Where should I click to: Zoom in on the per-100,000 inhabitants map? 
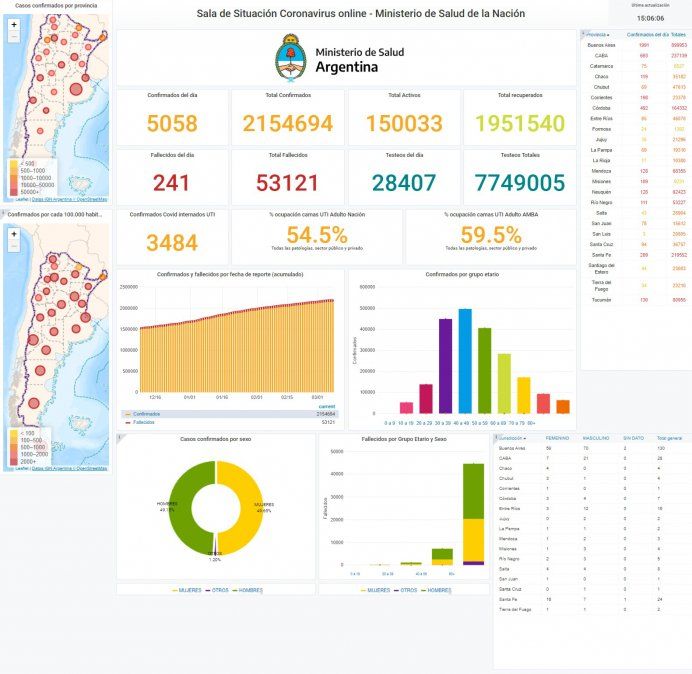[14, 235]
